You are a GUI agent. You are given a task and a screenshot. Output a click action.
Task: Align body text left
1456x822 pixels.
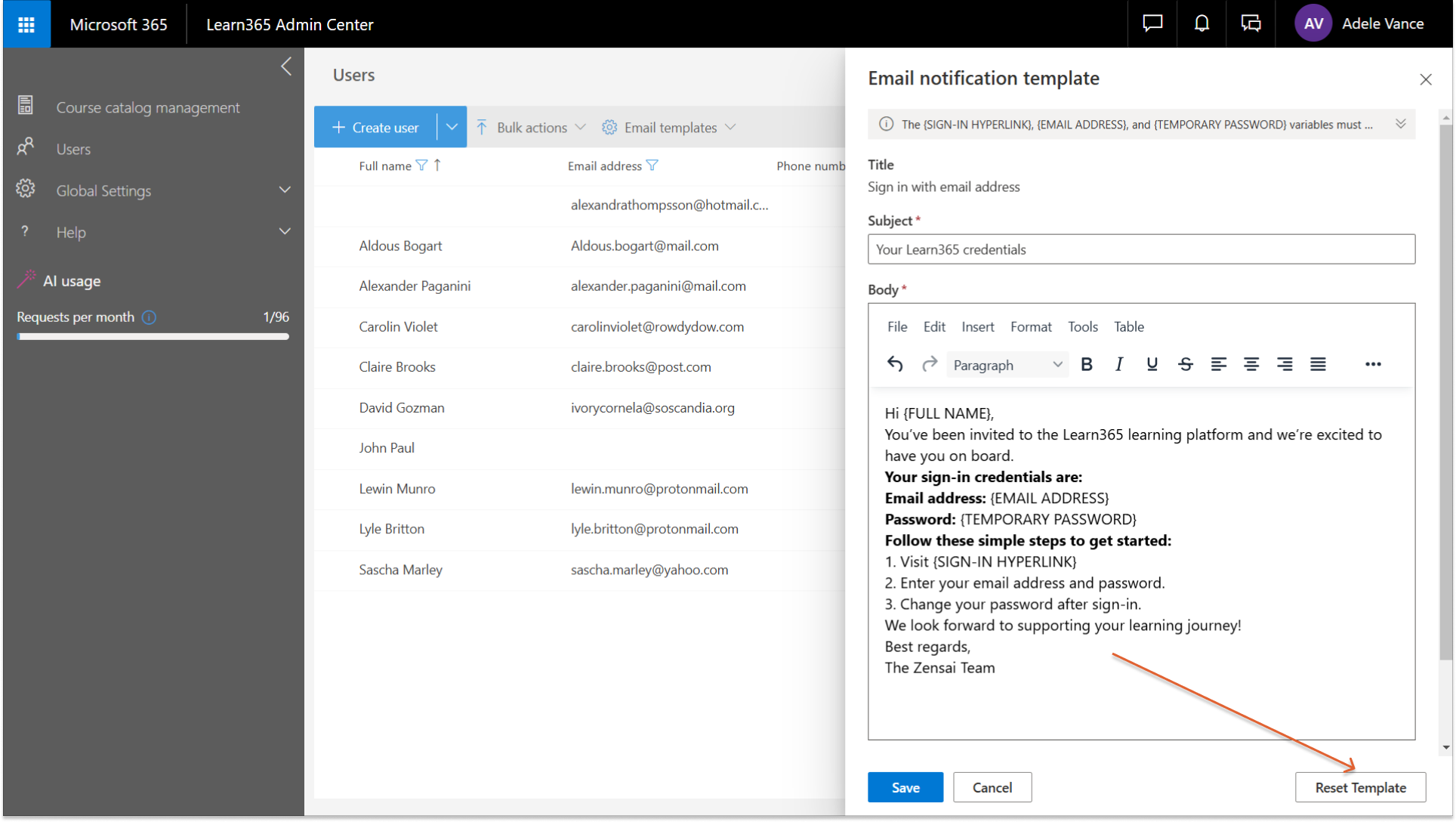[x=1219, y=365]
